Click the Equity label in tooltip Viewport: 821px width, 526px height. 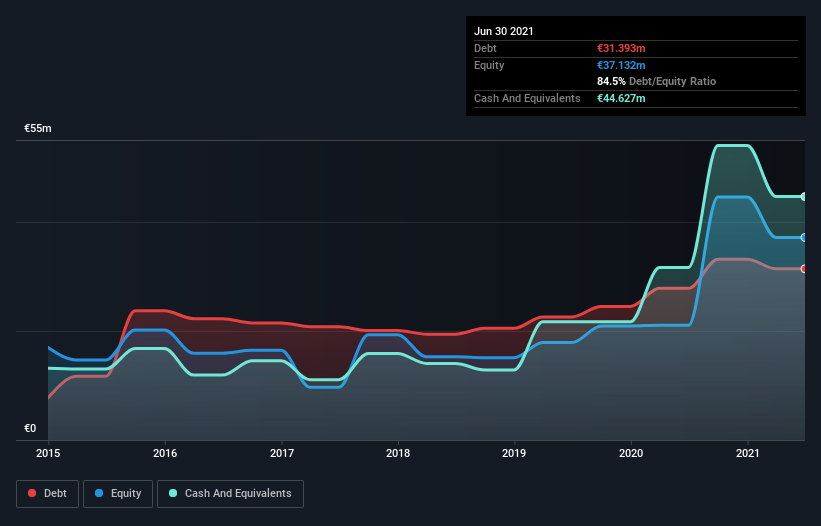[489, 65]
